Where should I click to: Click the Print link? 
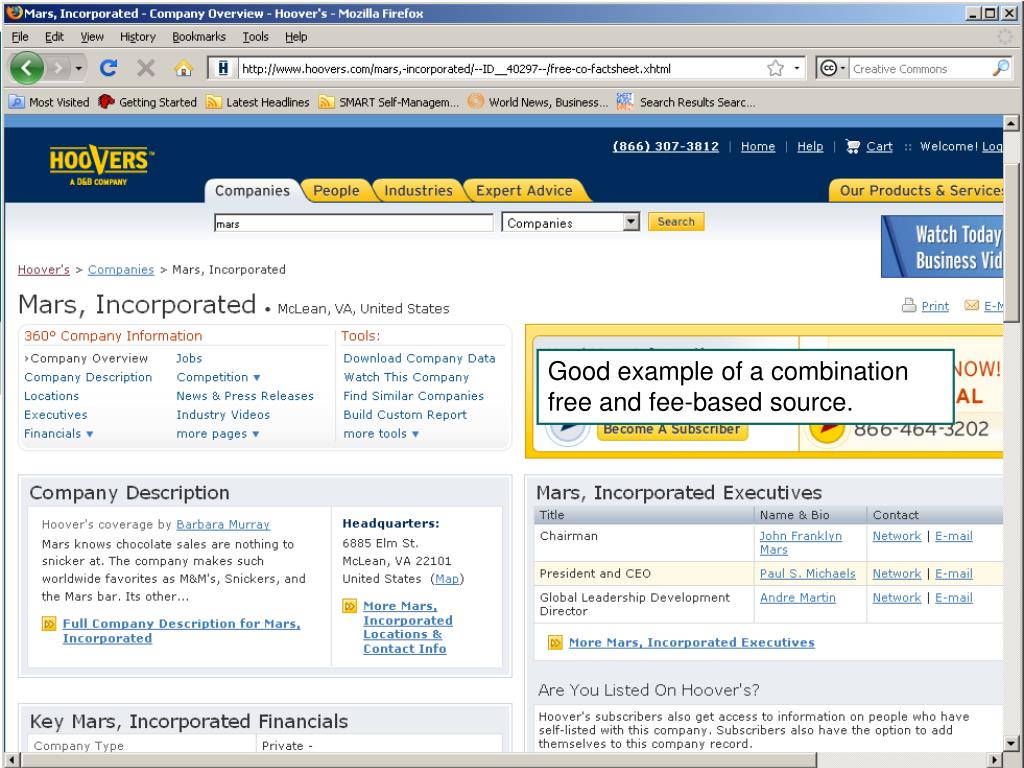pos(935,306)
